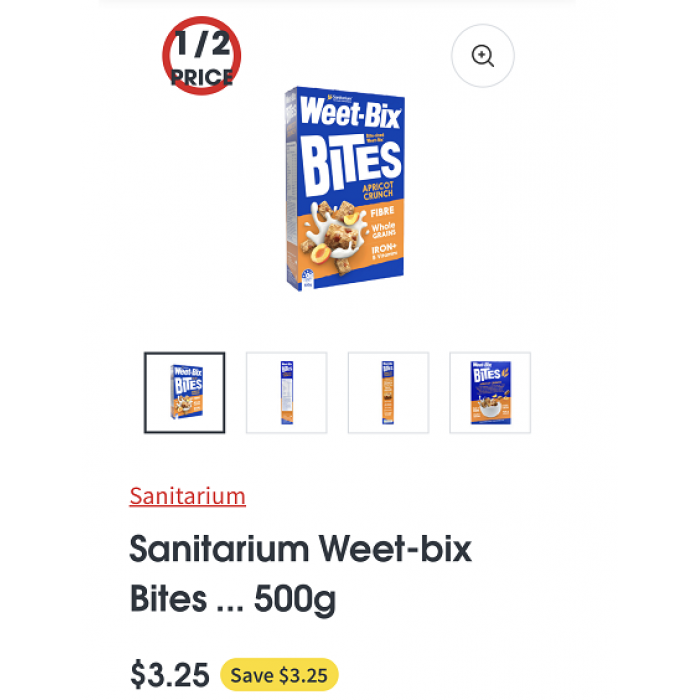700x700 pixels.
Task: Click the $3.25 price text
Action: pyautogui.click(x=169, y=675)
